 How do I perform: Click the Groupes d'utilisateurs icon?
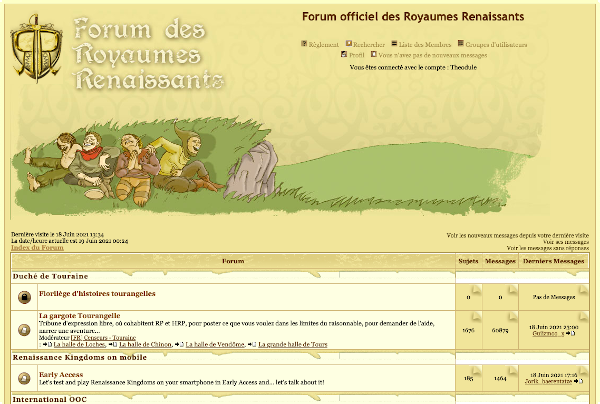(461, 44)
